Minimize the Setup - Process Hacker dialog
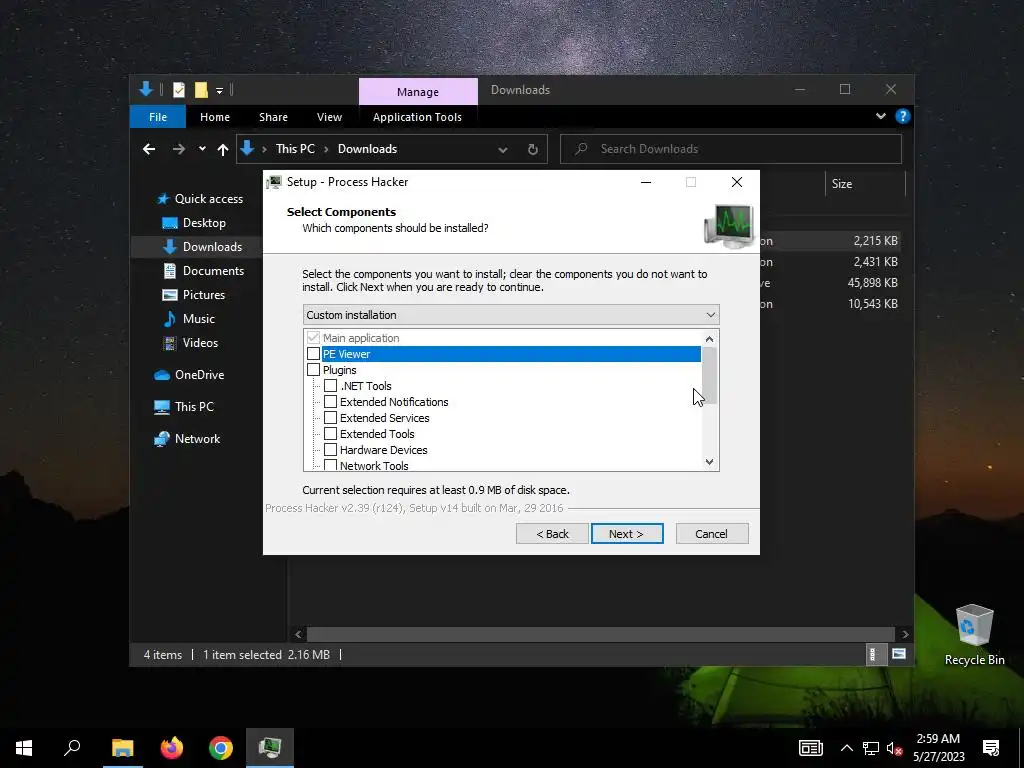 [646, 182]
